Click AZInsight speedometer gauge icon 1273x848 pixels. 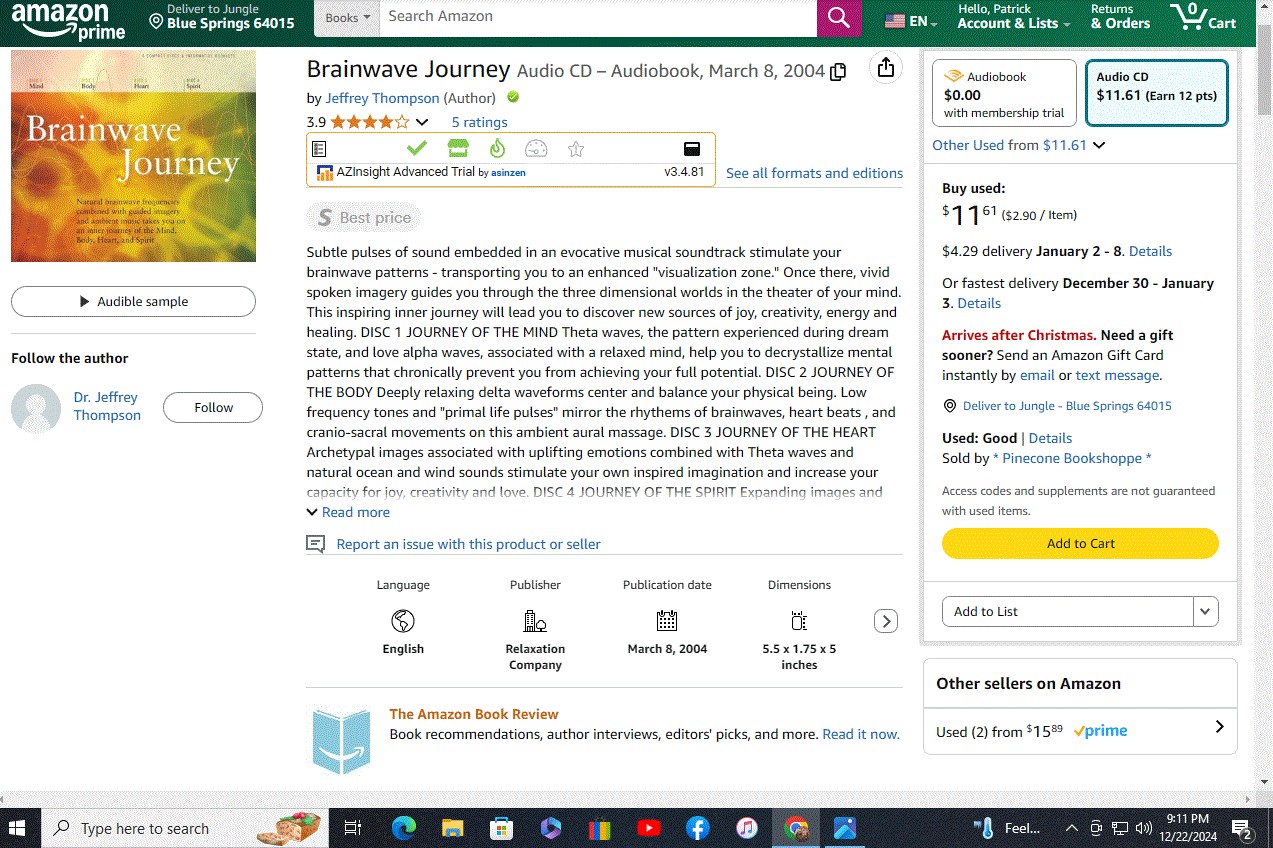[x=536, y=149]
